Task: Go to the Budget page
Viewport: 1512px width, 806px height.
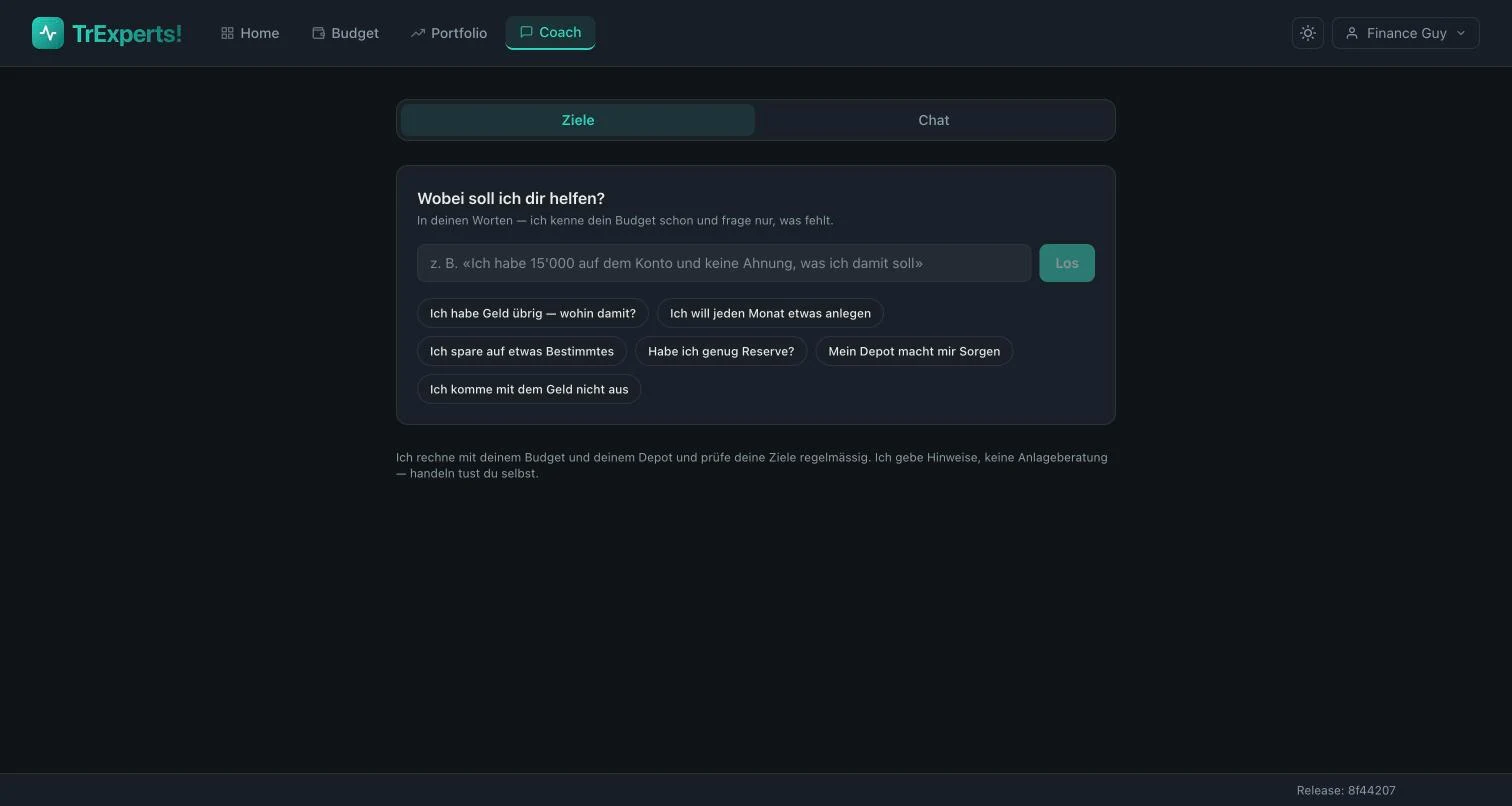Action: point(345,33)
